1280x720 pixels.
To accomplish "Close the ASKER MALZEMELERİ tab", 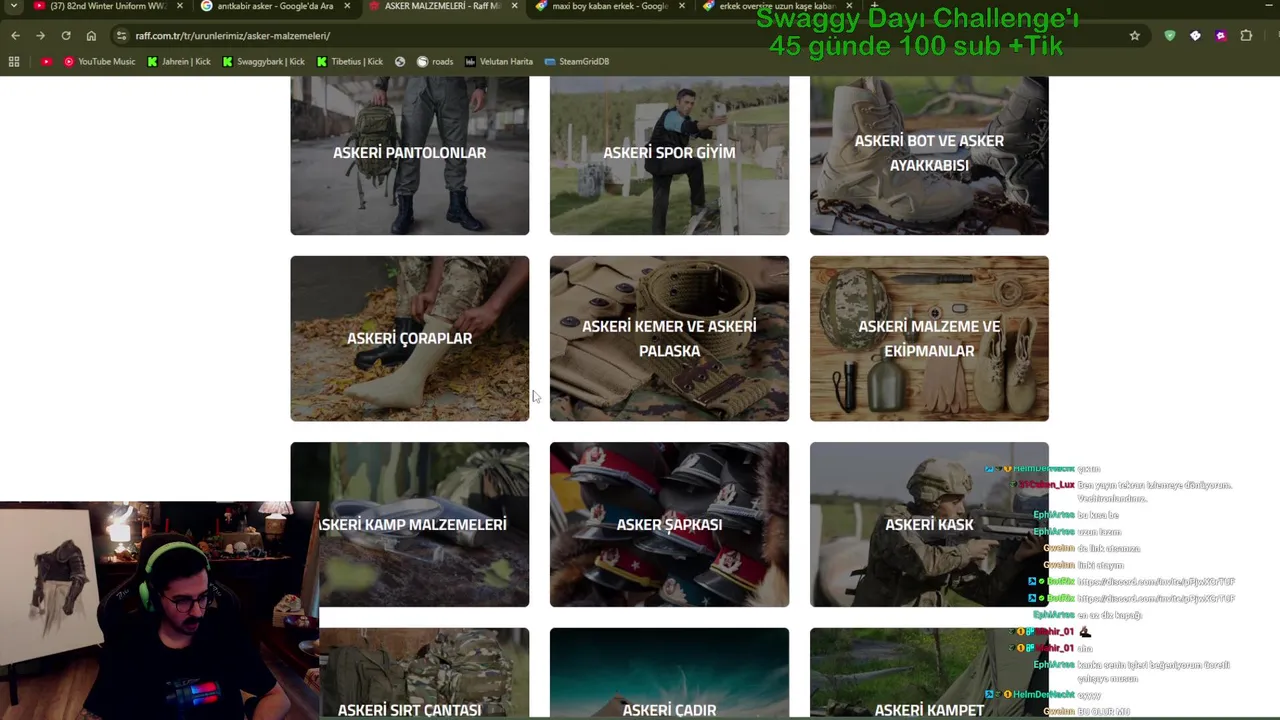I will [x=514, y=6].
